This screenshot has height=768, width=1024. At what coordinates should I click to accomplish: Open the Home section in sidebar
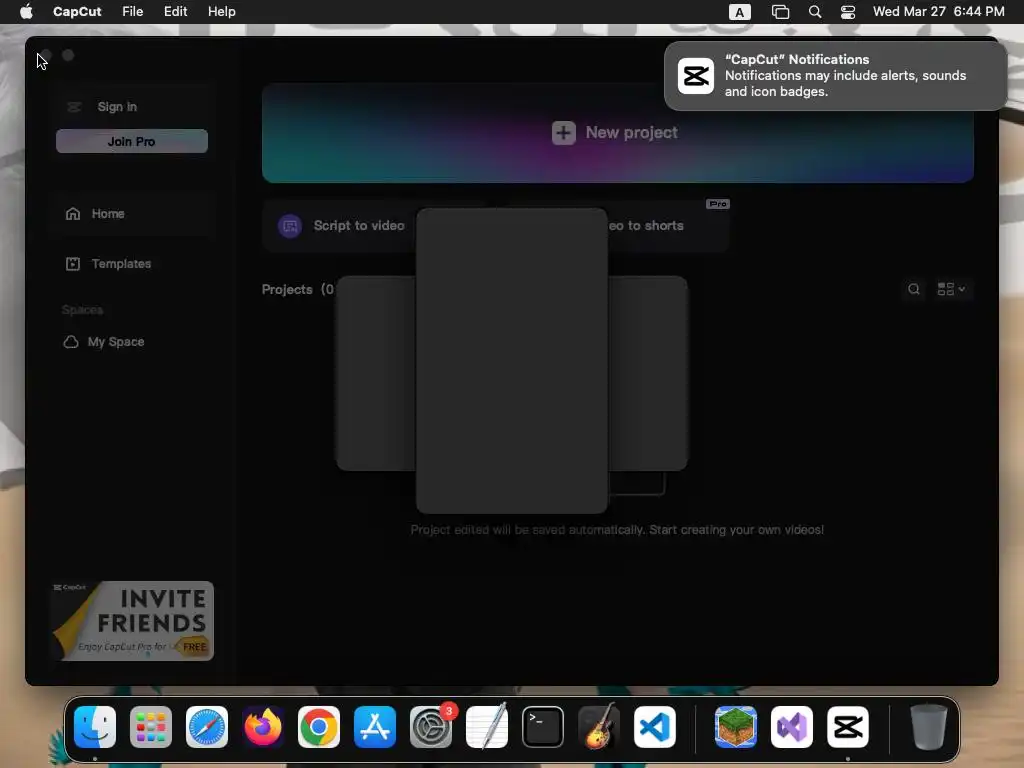pyautogui.click(x=131, y=214)
